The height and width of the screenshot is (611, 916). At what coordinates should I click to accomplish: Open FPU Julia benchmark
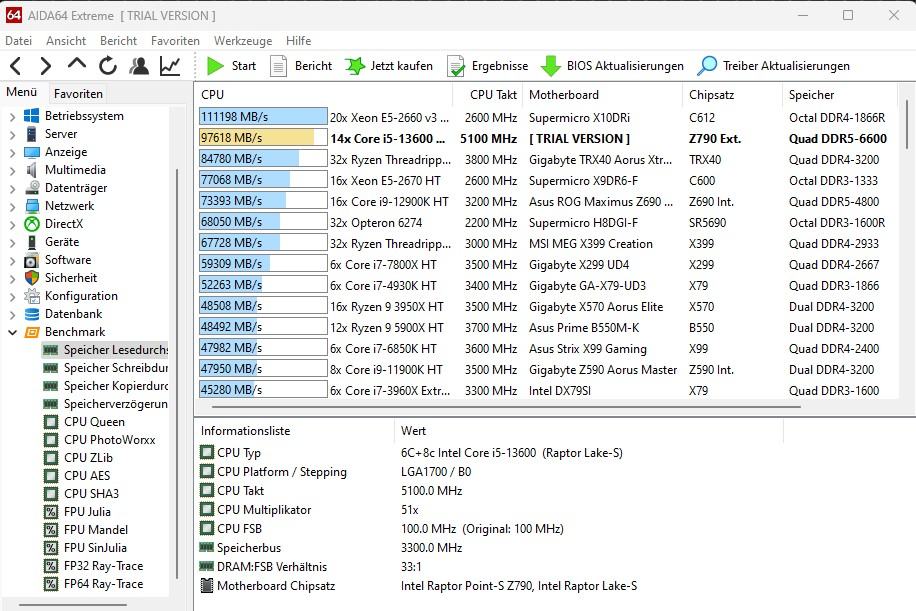(87, 512)
